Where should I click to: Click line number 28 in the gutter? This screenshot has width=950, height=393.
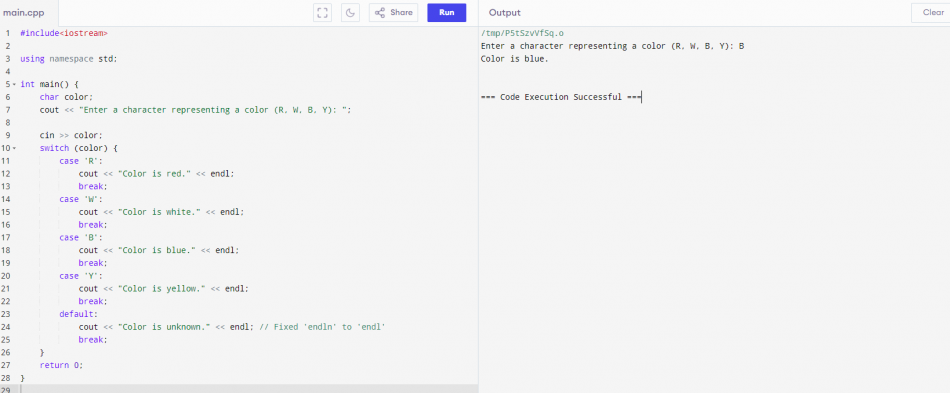click(5, 378)
